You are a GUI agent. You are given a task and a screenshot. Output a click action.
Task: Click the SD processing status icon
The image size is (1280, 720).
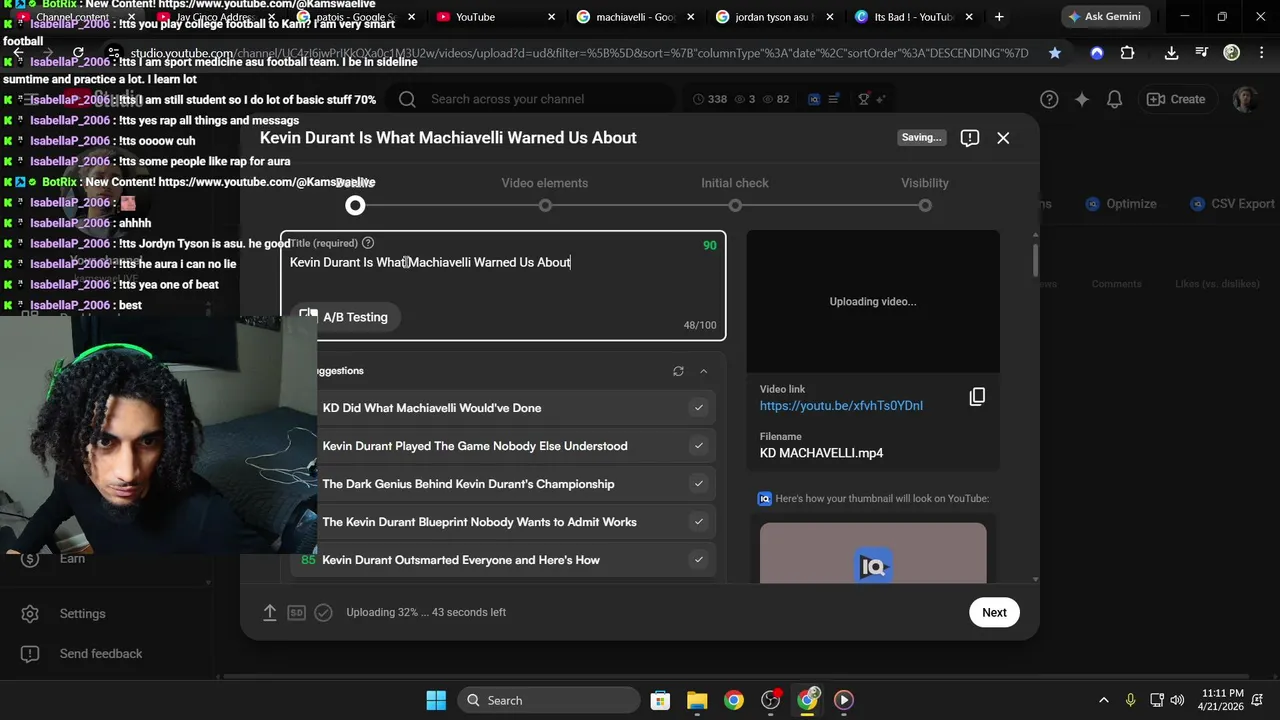click(296, 612)
